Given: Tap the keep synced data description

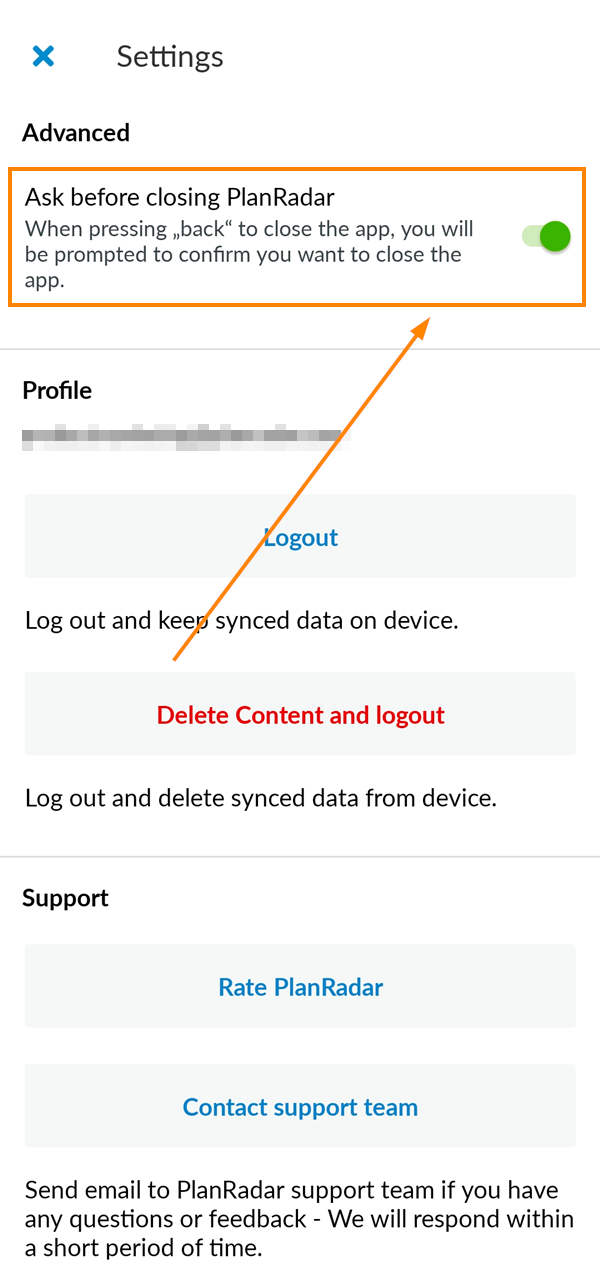Looking at the screenshot, I should pos(241,620).
